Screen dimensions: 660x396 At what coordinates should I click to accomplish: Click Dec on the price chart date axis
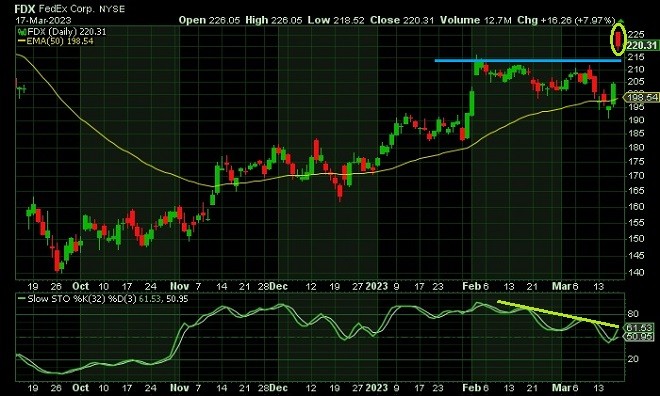coord(279,287)
